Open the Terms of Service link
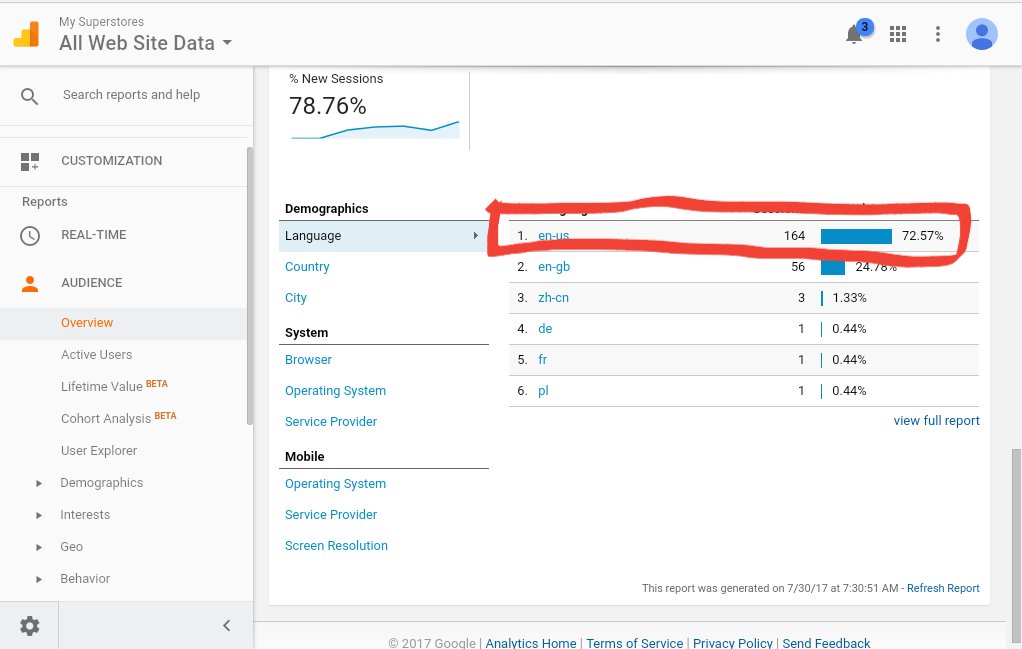Viewport: 1022px width, 649px height. click(634, 643)
